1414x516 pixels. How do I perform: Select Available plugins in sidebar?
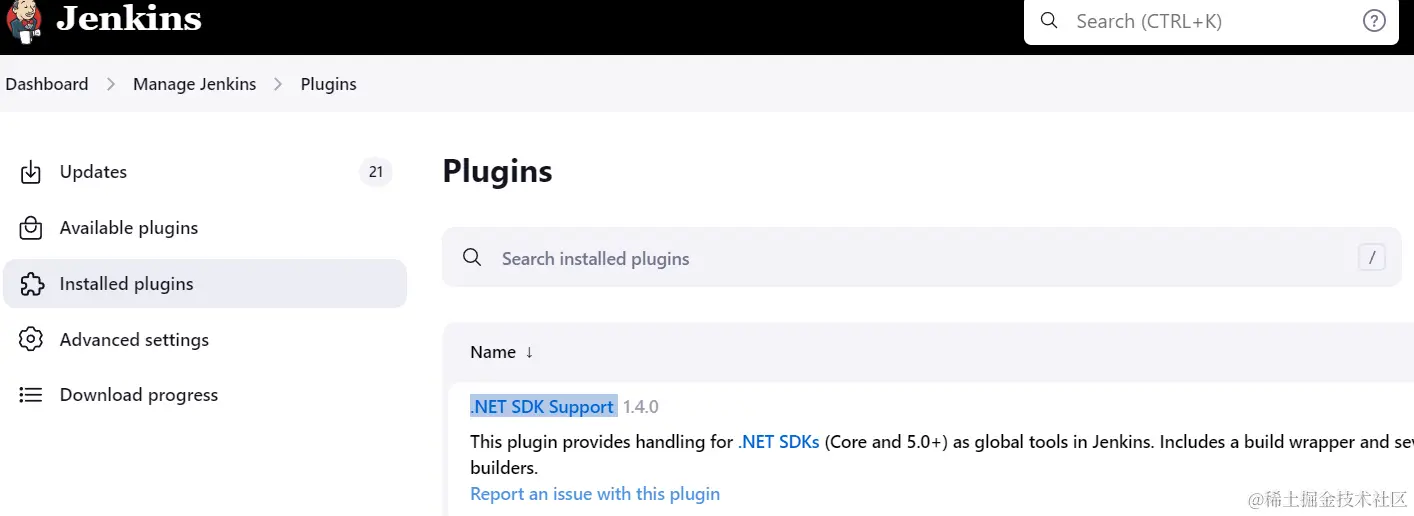pos(129,228)
